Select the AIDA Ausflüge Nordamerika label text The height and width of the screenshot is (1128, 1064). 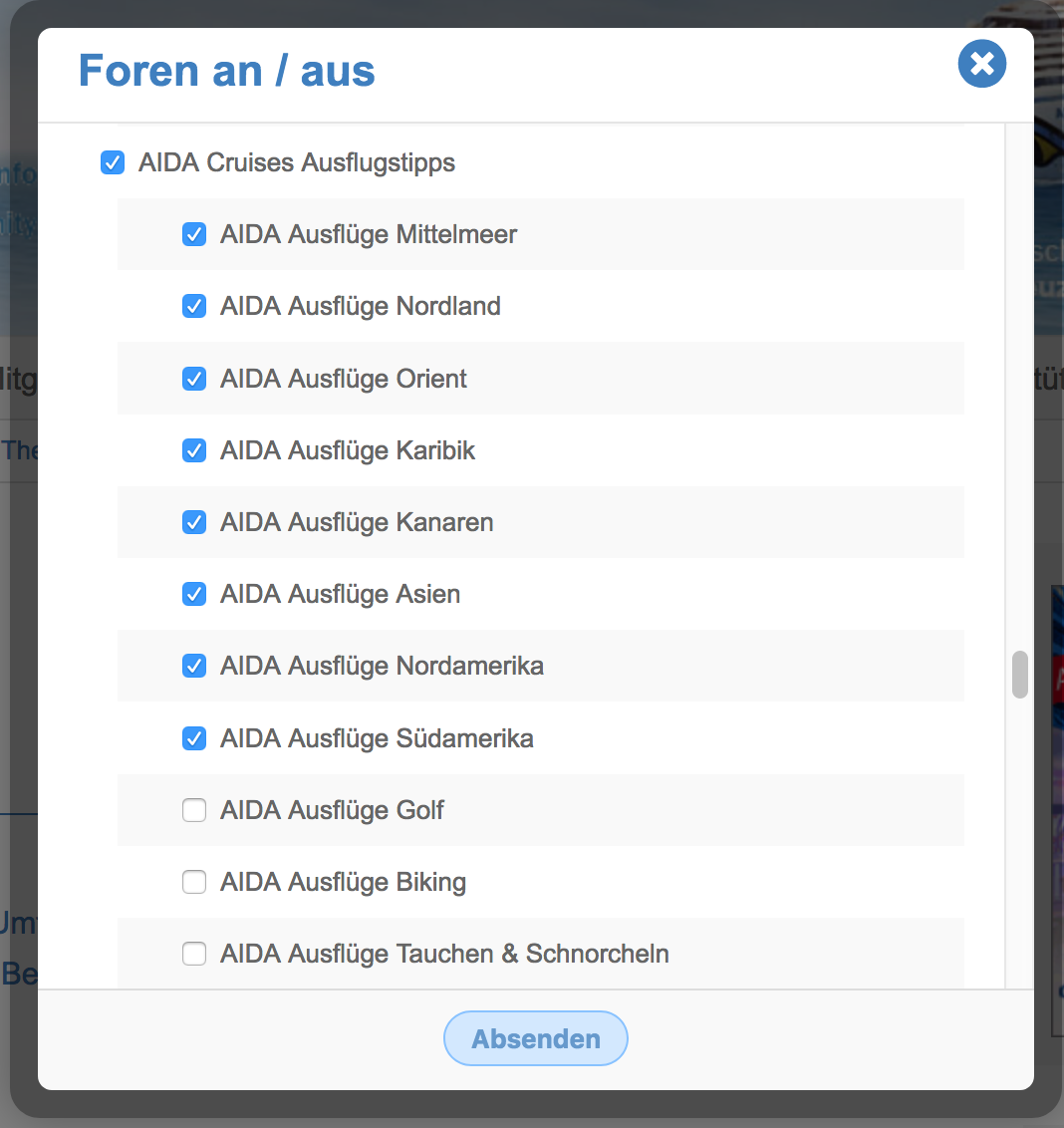click(x=382, y=666)
